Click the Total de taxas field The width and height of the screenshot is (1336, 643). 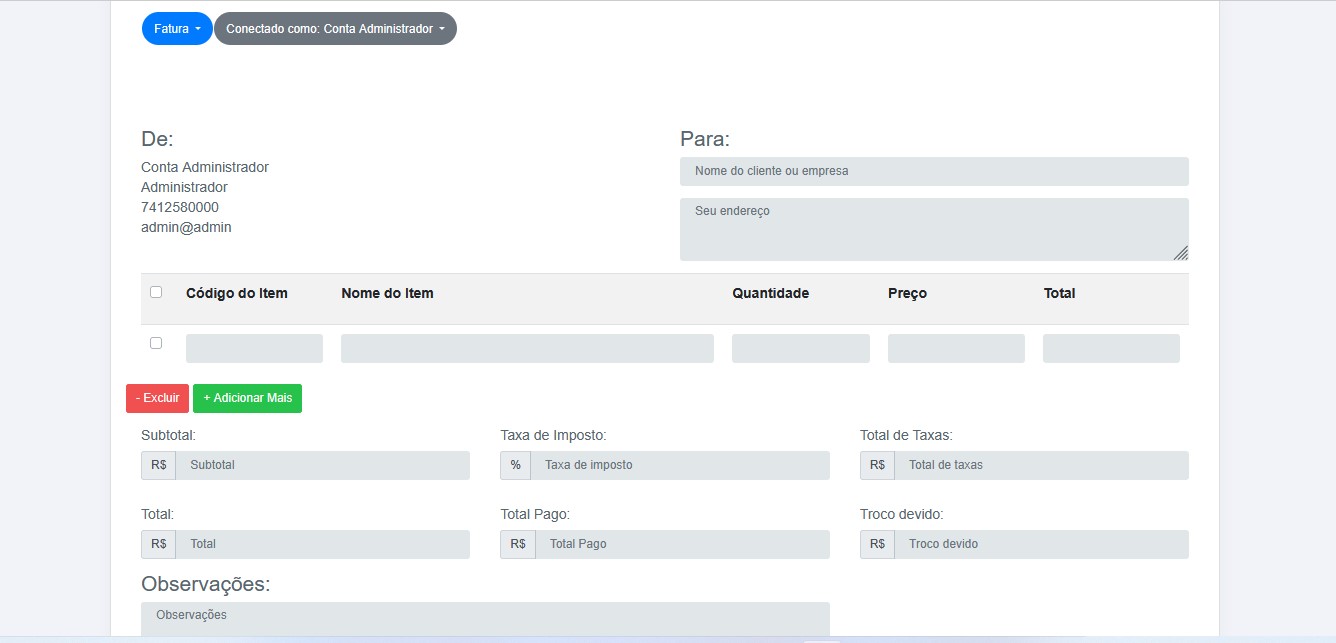click(x=1040, y=465)
